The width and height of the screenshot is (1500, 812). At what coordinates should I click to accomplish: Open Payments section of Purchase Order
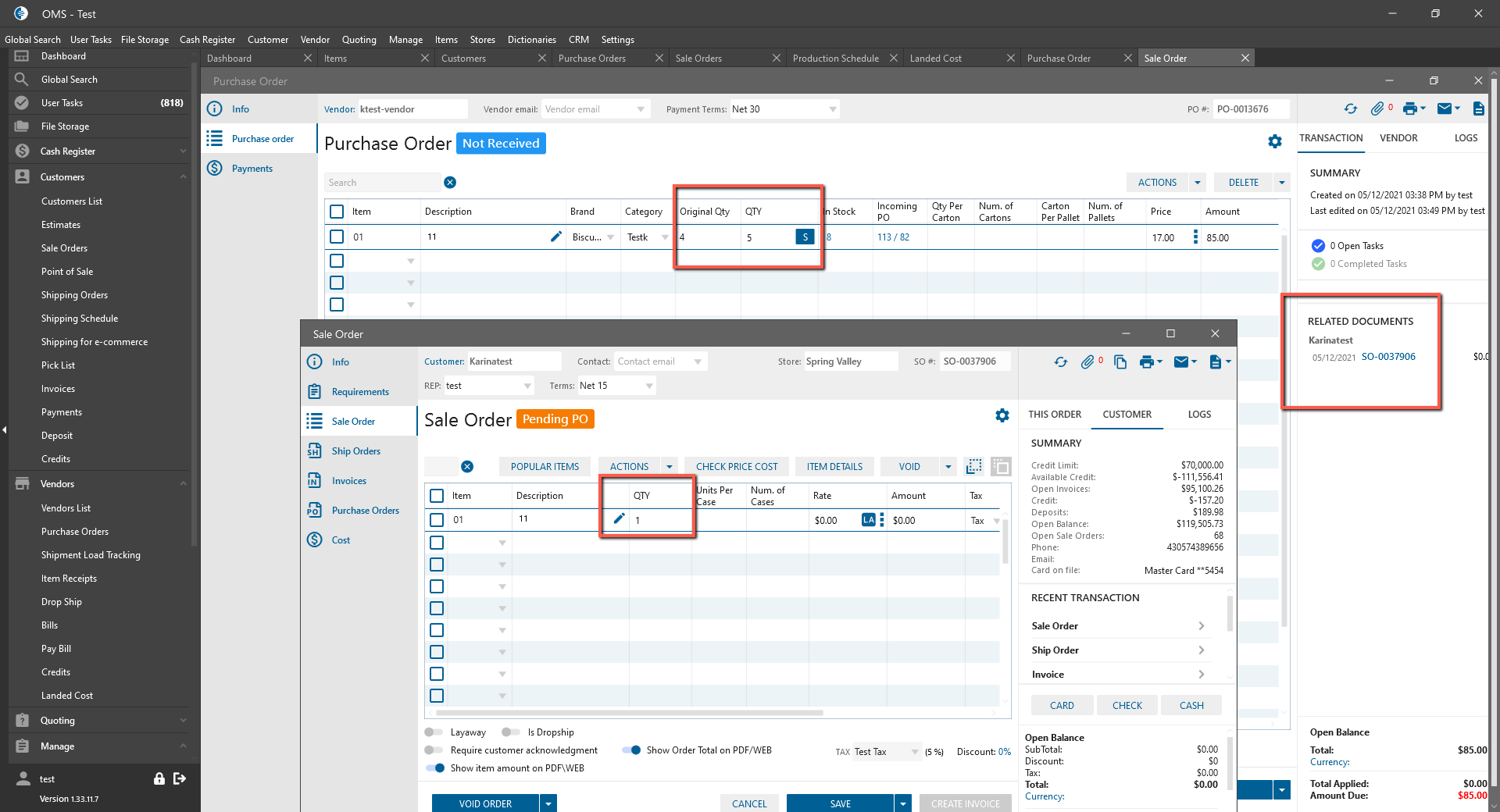pyautogui.click(x=252, y=169)
